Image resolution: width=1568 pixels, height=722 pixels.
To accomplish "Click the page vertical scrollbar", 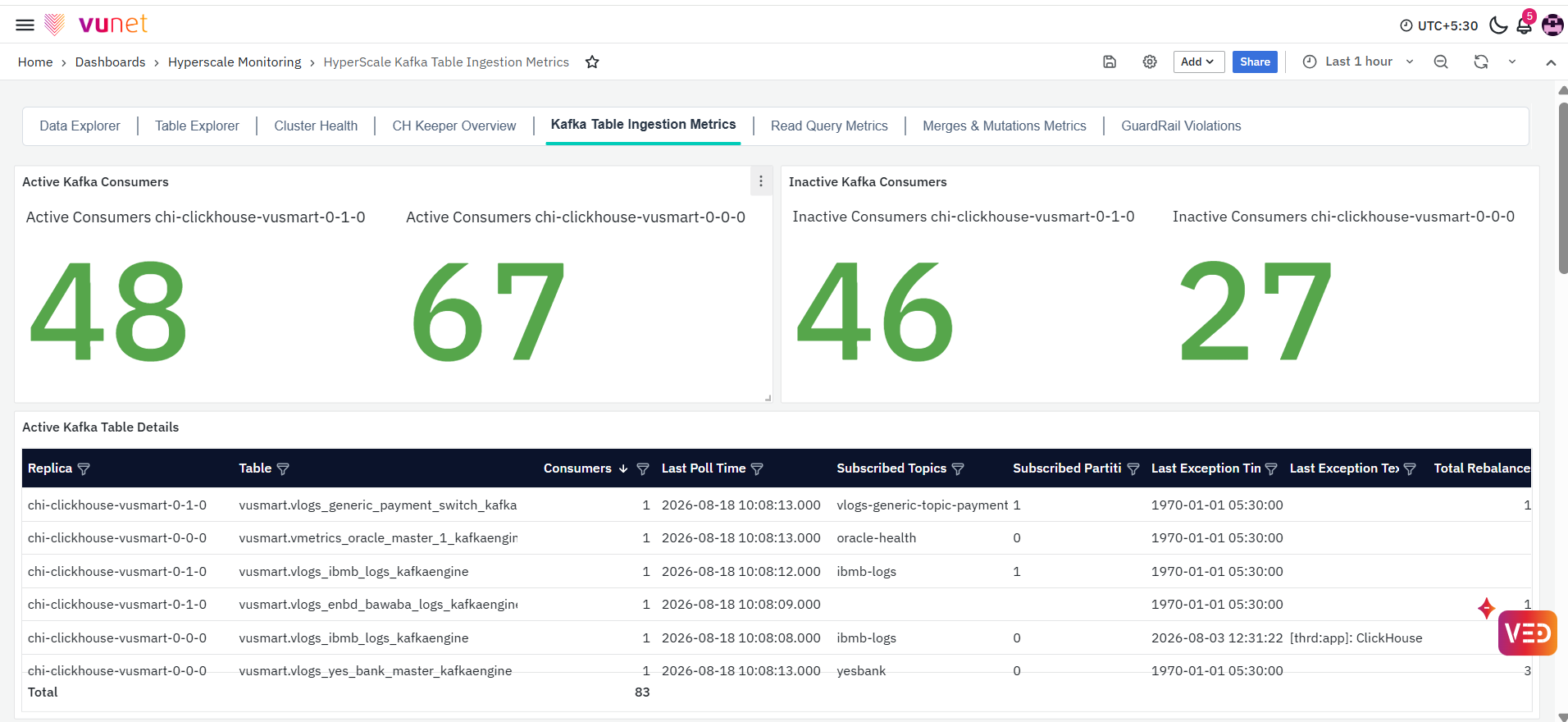I will 1563,189.
